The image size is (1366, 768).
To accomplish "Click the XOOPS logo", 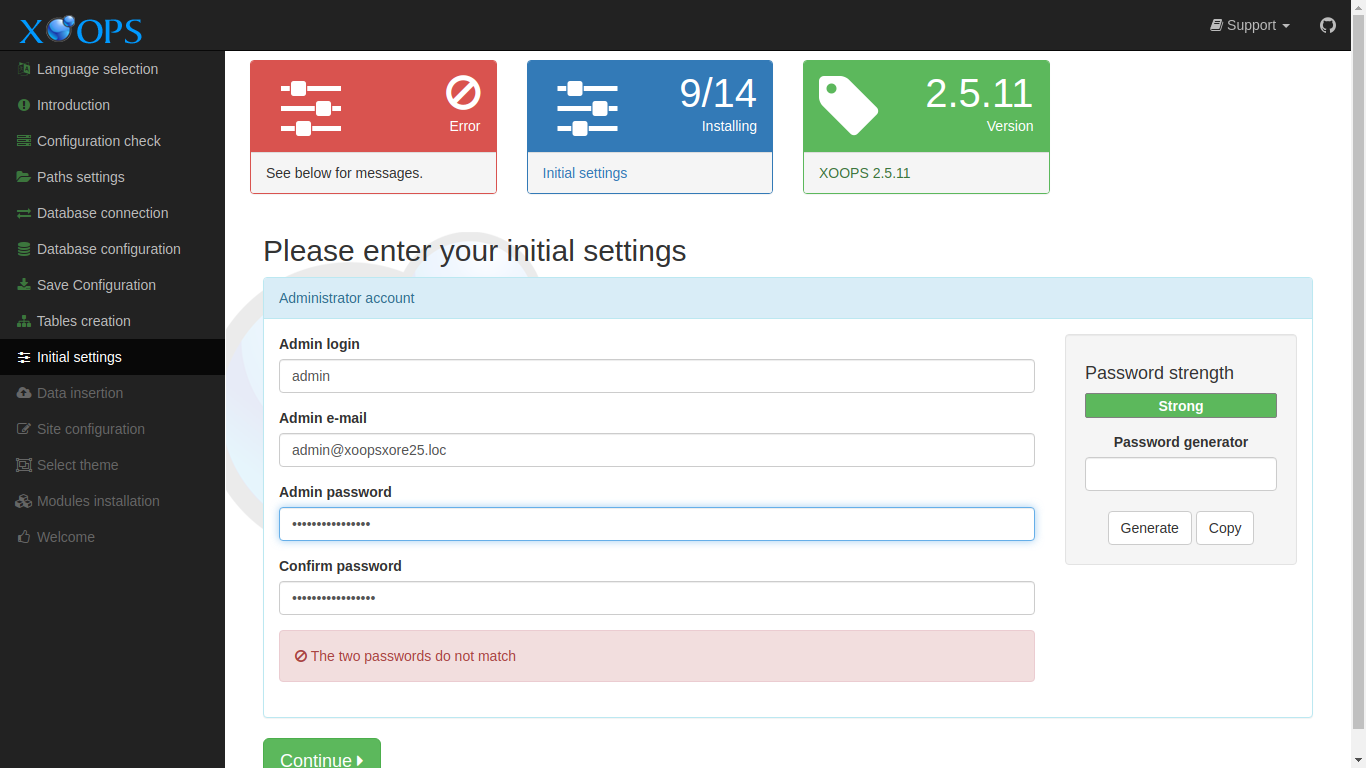I will pos(78,29).
